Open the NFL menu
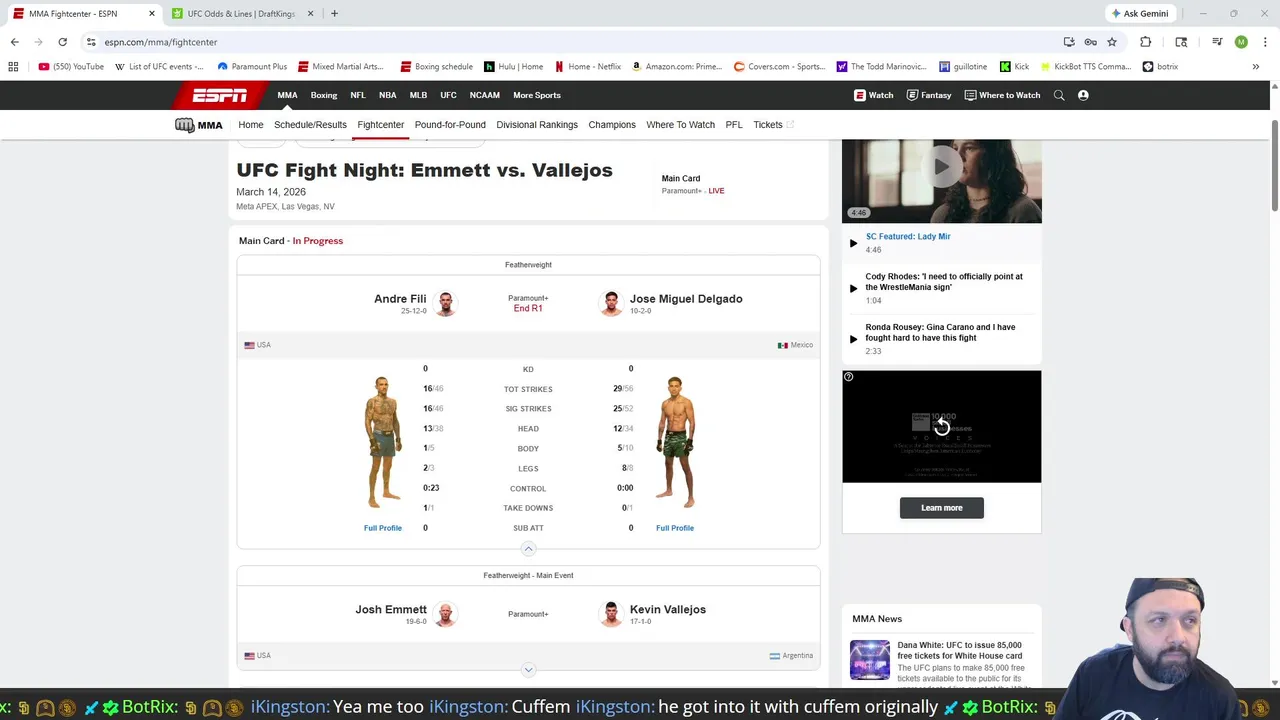This screenshot has height=720, width=1280. [358, 95]
